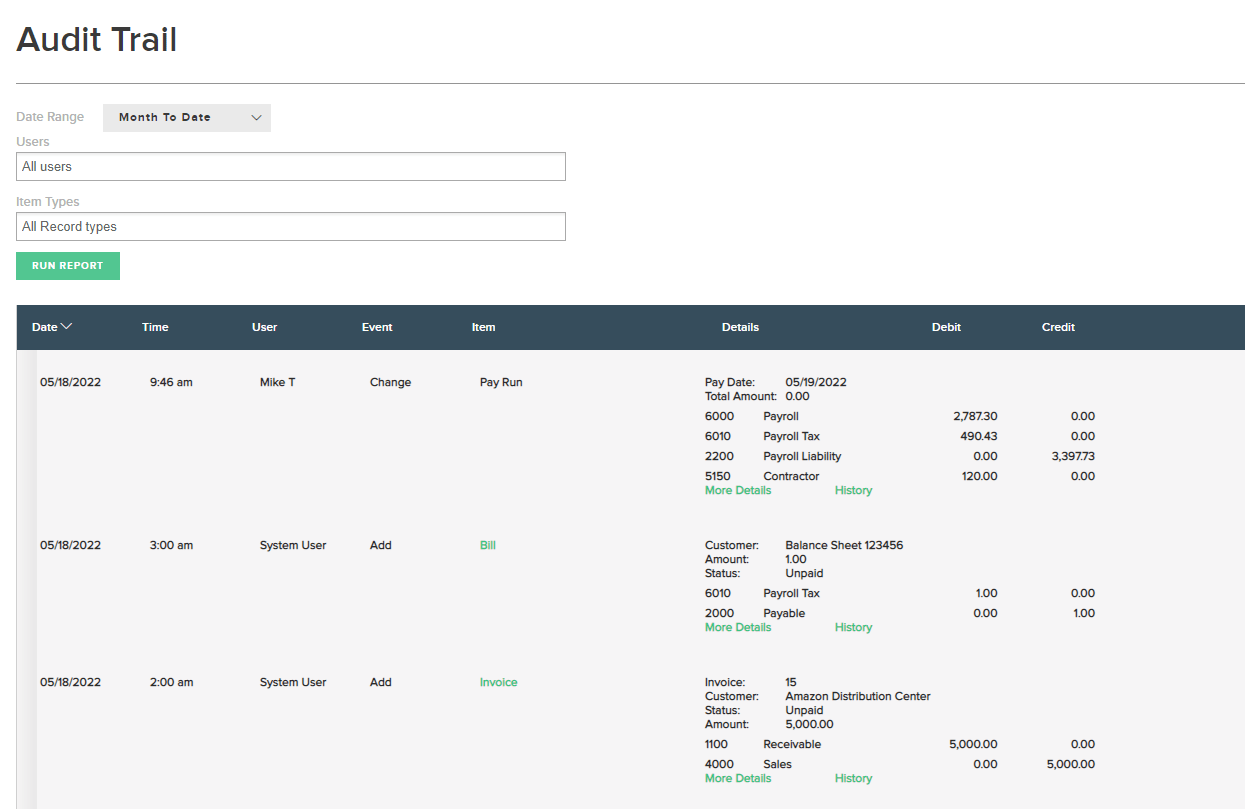Show More Details for Invoice 15

738,779
